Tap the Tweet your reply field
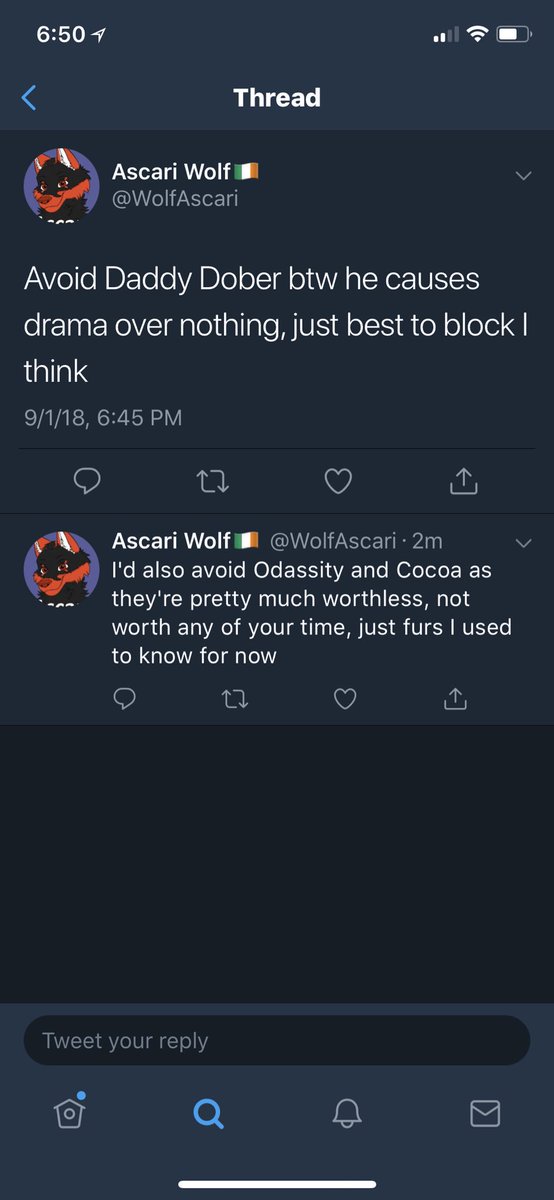The width and height of the screenshot is (554, 1200). (277, 1041)
